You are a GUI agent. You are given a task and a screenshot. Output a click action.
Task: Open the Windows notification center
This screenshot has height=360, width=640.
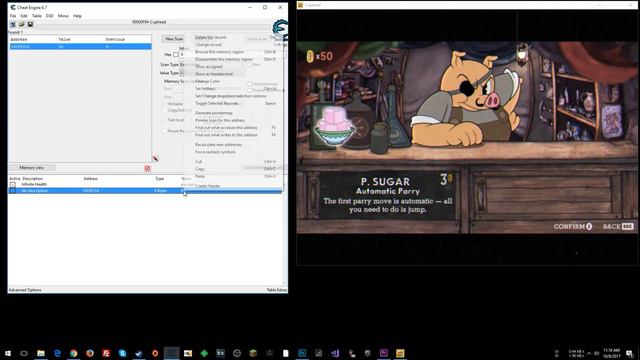[630, 353]
